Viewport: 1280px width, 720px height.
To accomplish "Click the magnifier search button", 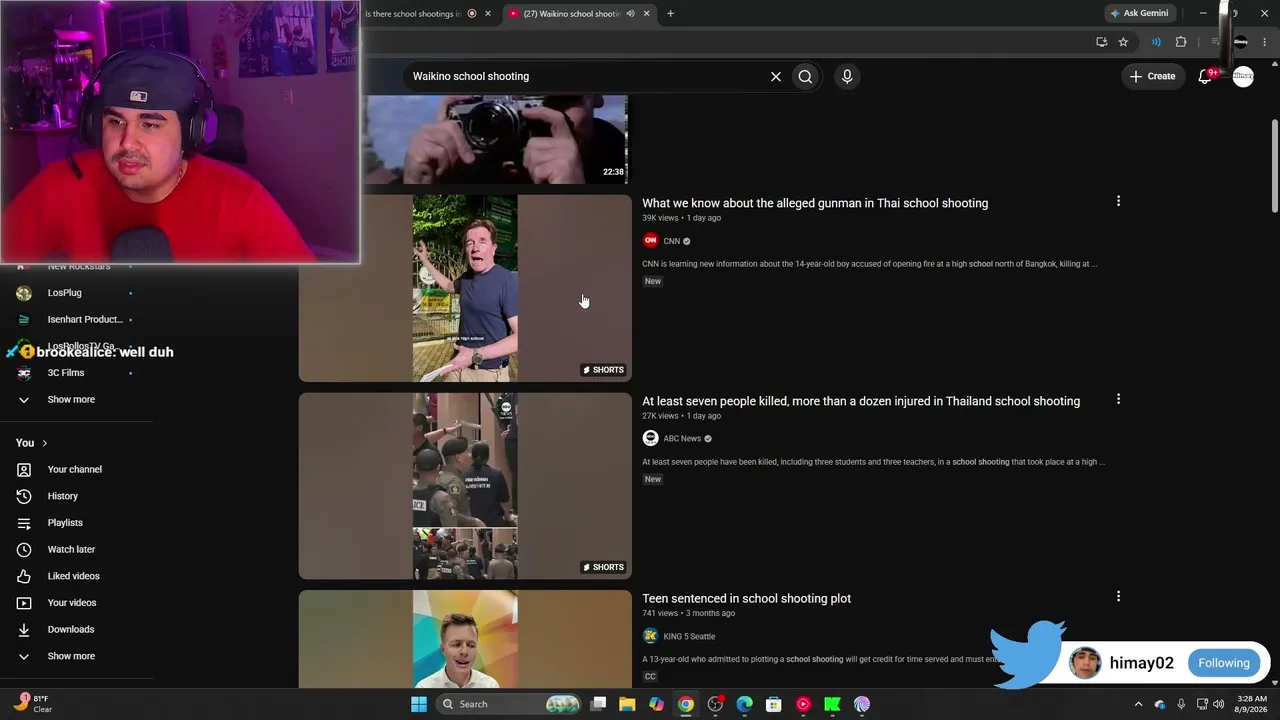I will point(805,76).
